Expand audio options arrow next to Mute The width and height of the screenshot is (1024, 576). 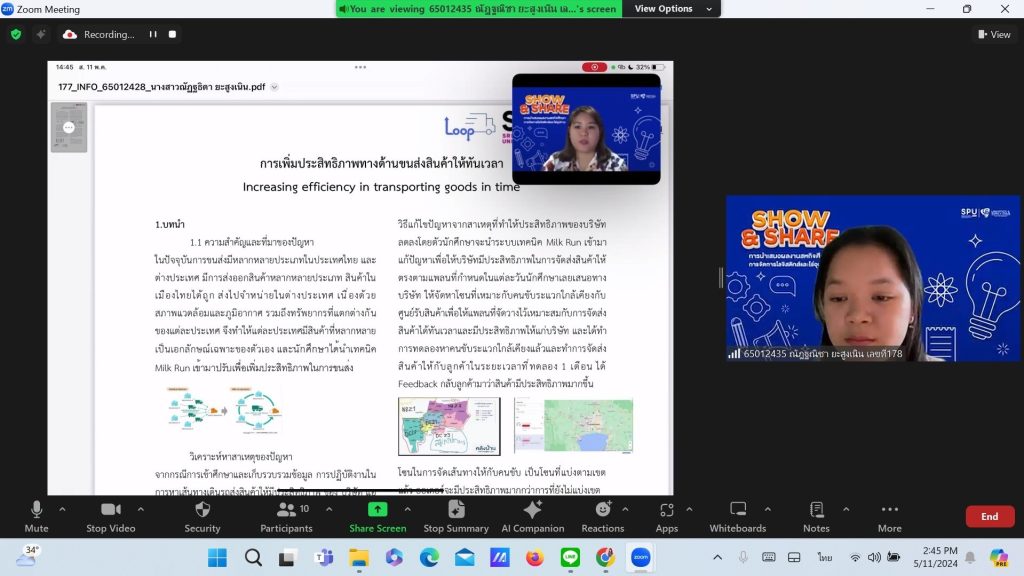[62, 509]
